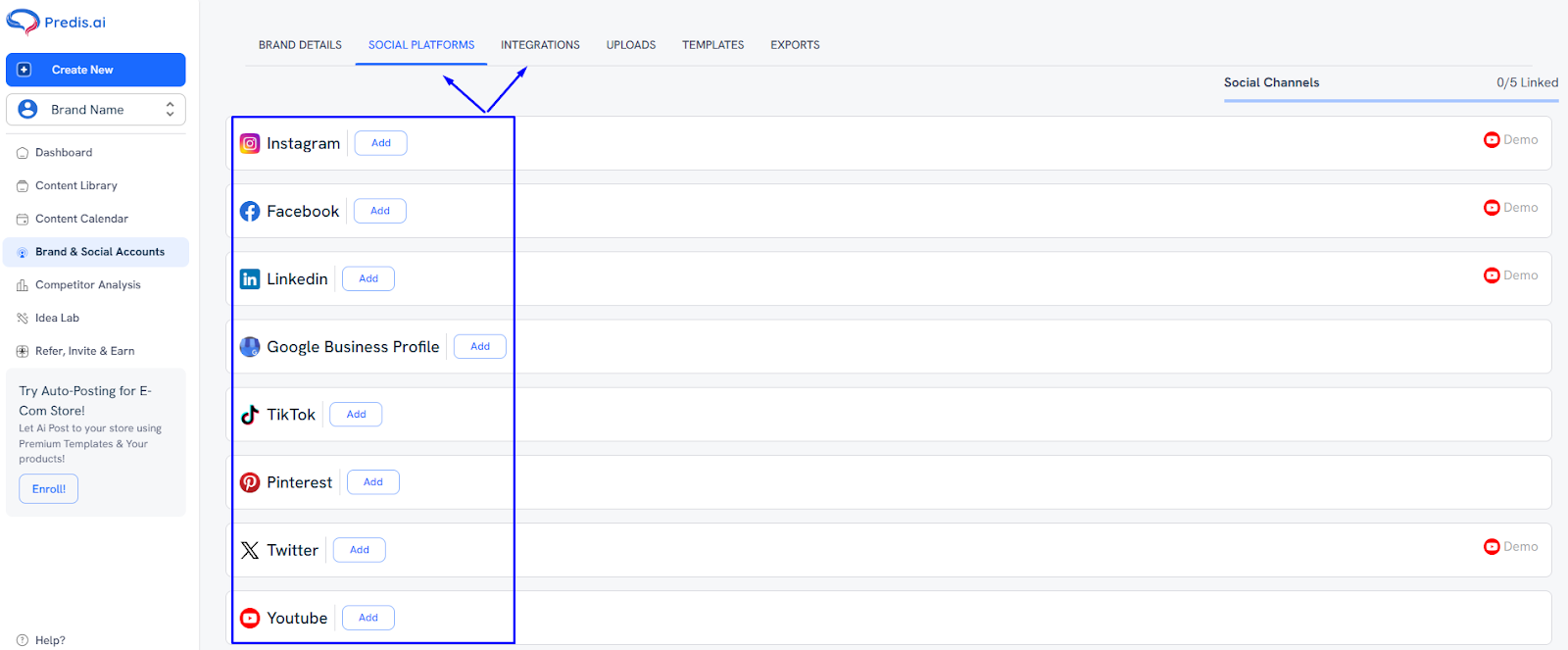
Task: Add an Instagram account
Action: point(380,143)
